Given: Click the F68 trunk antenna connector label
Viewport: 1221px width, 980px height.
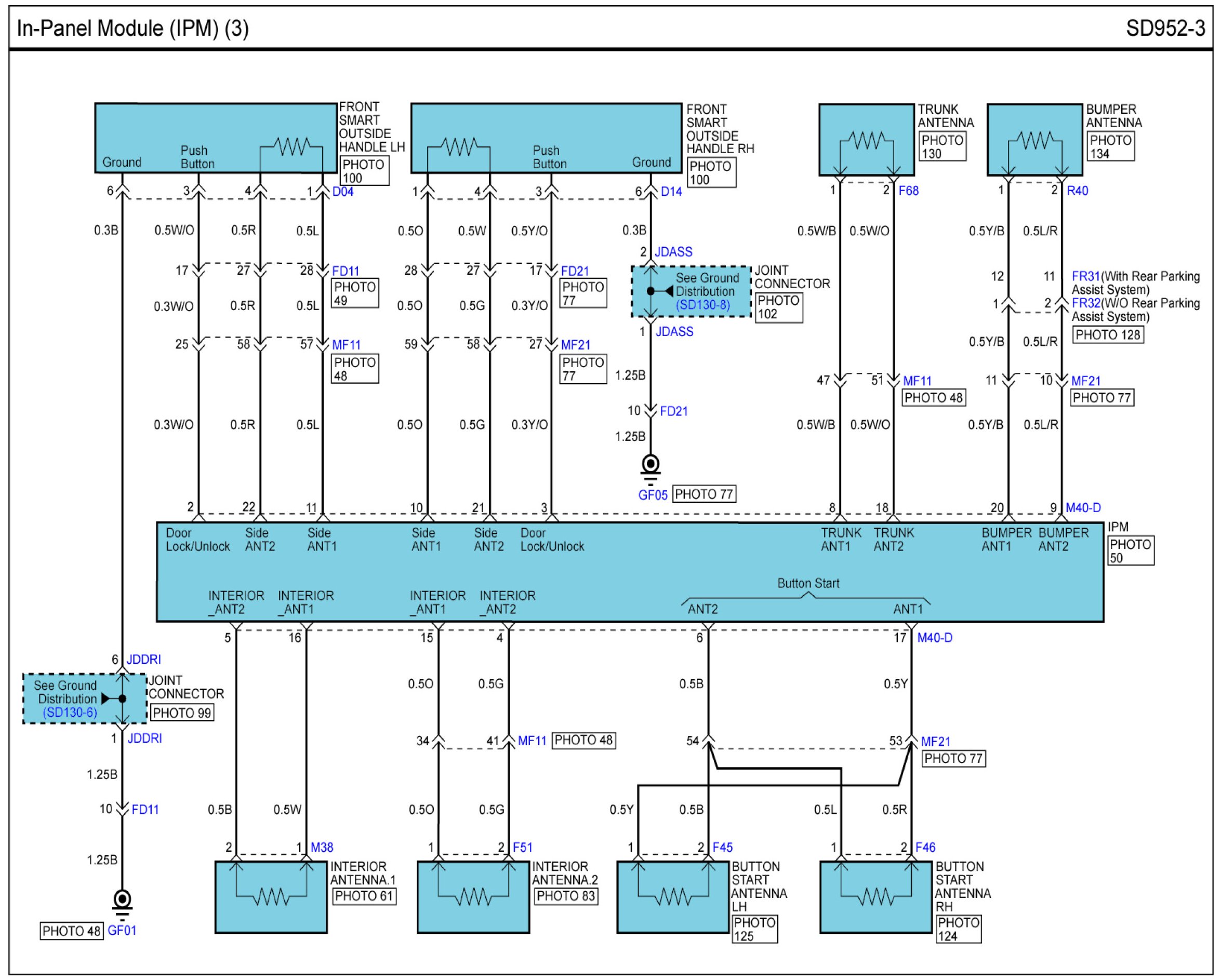Looking at the screenshot, I should 908,191.
